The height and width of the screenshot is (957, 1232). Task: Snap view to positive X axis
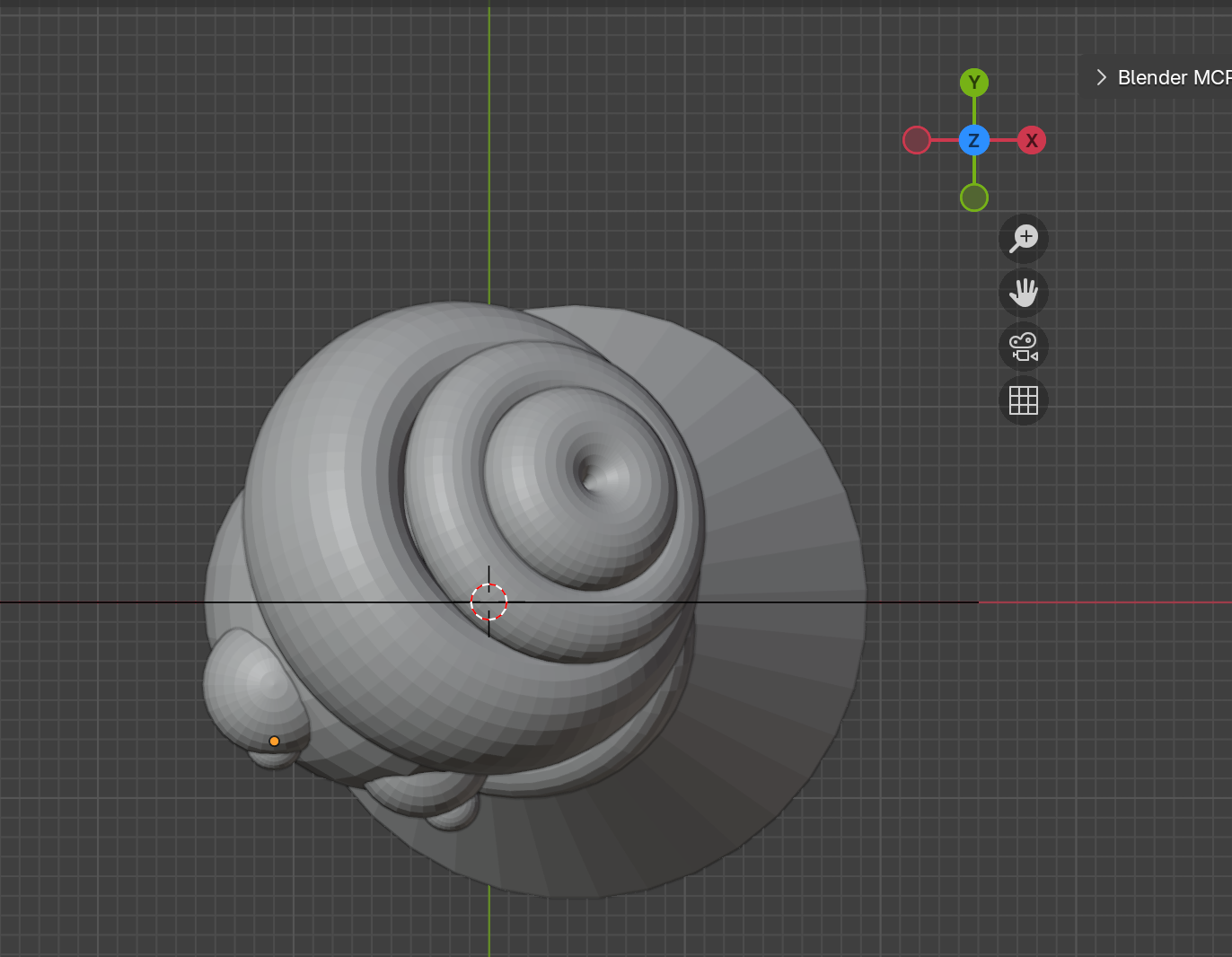pos(1032,140)
